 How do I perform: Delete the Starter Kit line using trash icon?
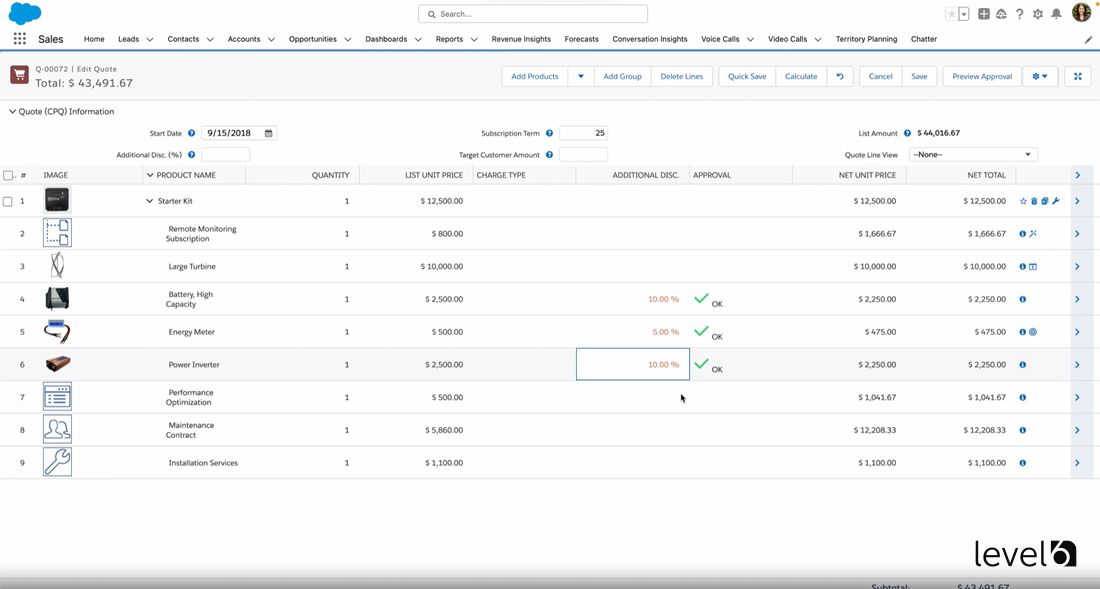coord(1034,201)
